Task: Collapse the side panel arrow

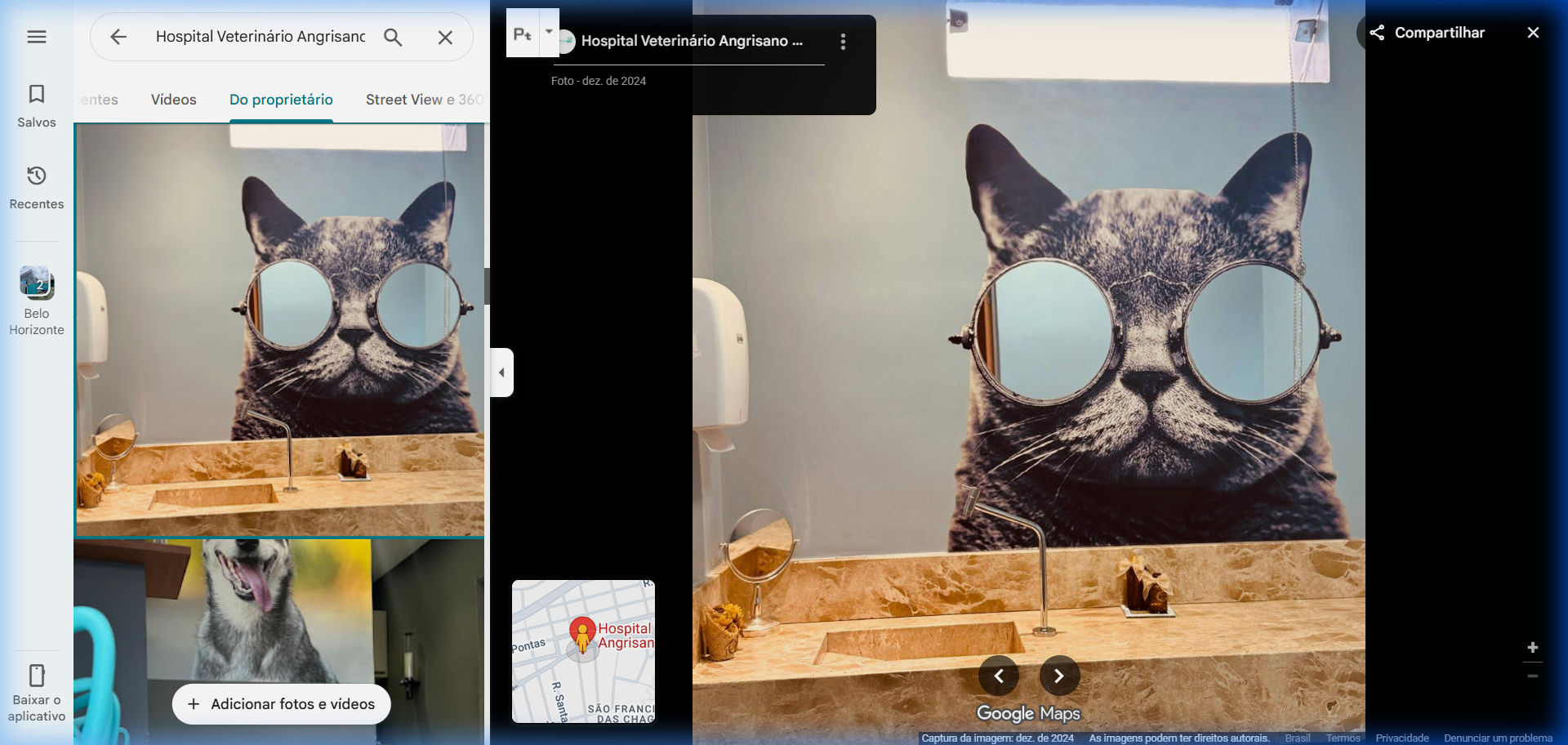Action: click(501, 372)
